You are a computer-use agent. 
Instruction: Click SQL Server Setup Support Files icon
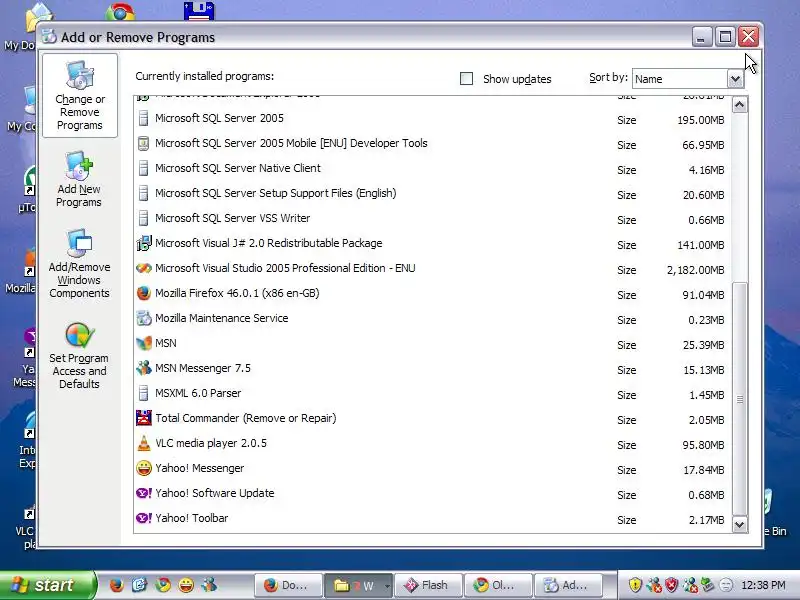tap(144, 193)
